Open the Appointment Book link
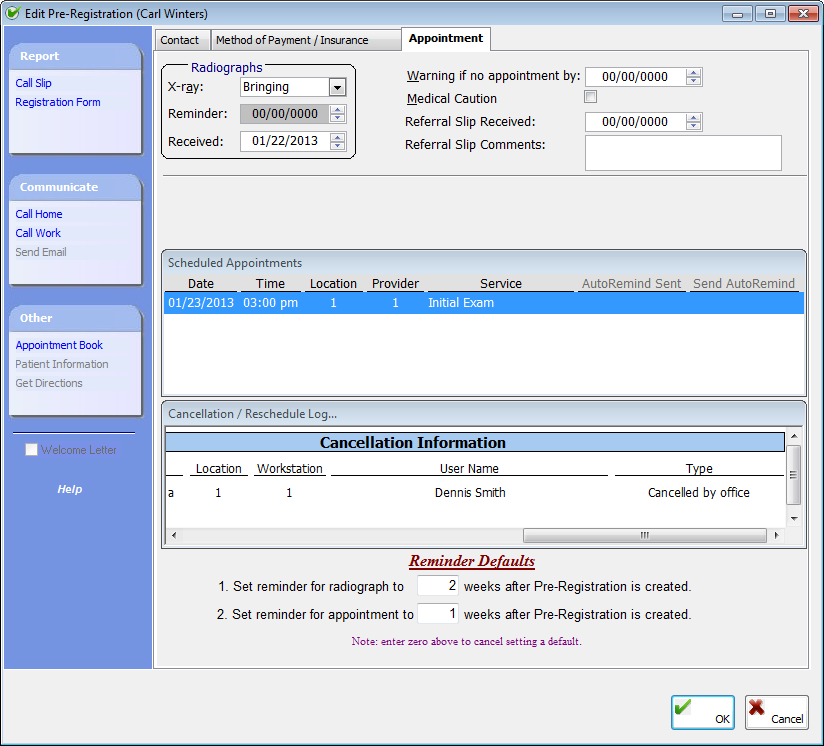The image size is (824, 746). click(59, 345)
